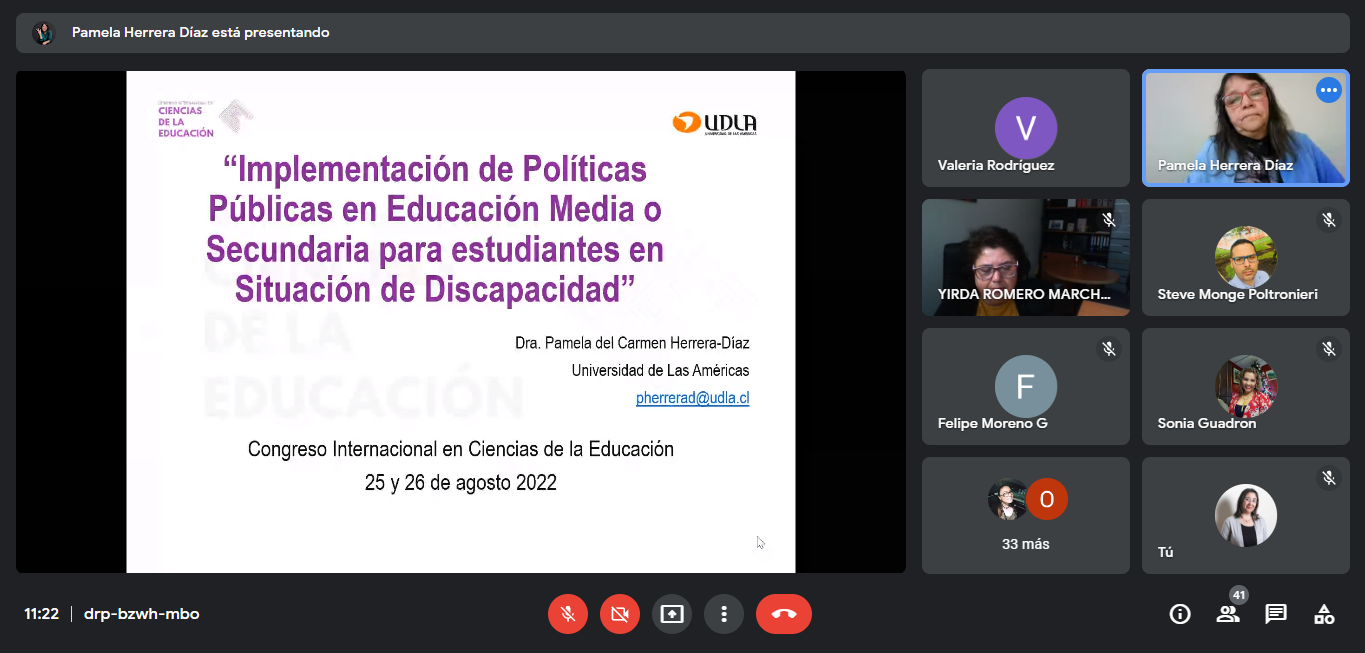Viewport: 1365px width, 653px height.
Task: Open meeting details info icon
Action: tap(1180, 614)
